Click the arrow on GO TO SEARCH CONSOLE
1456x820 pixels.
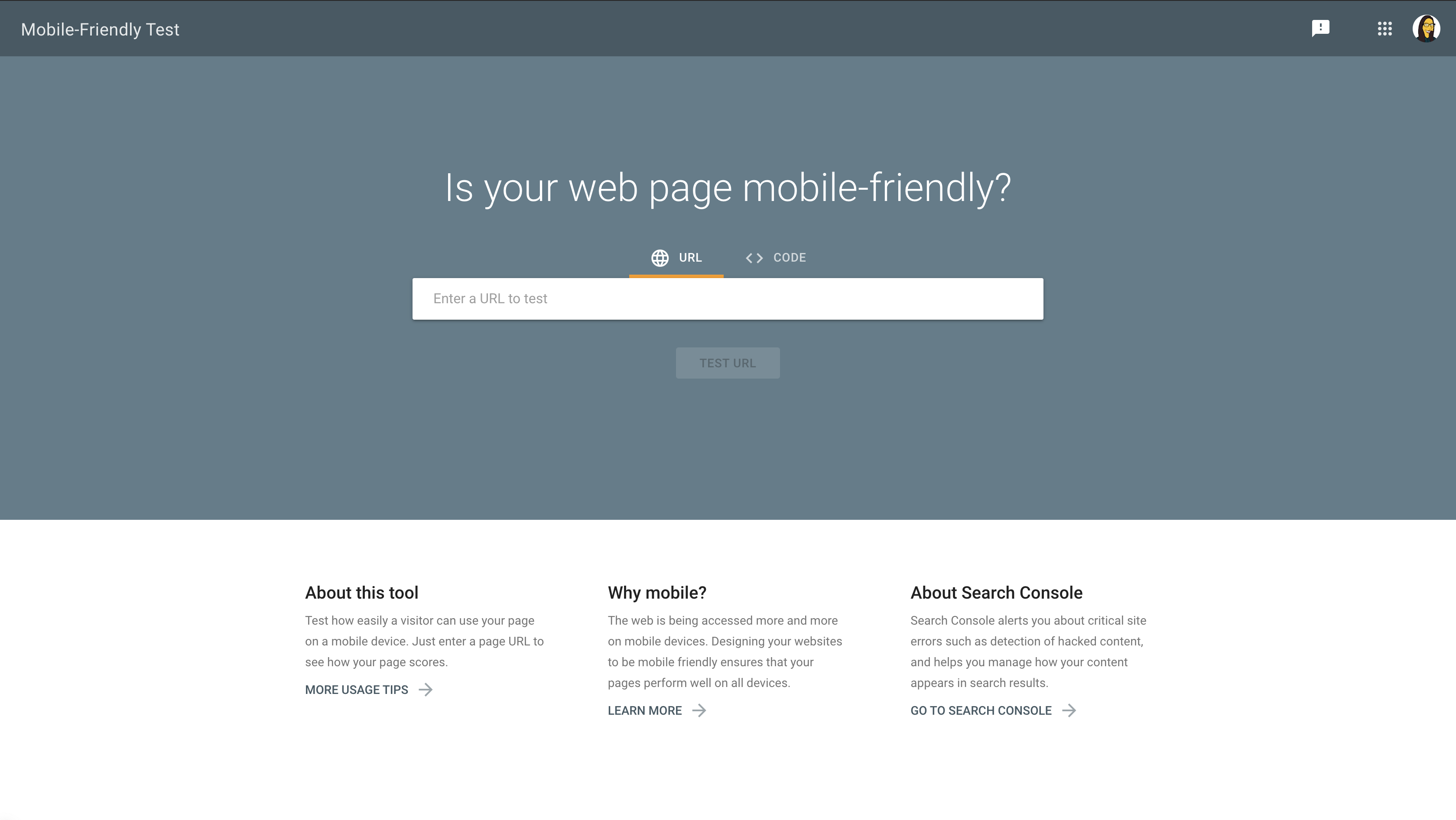point(1068,710)
